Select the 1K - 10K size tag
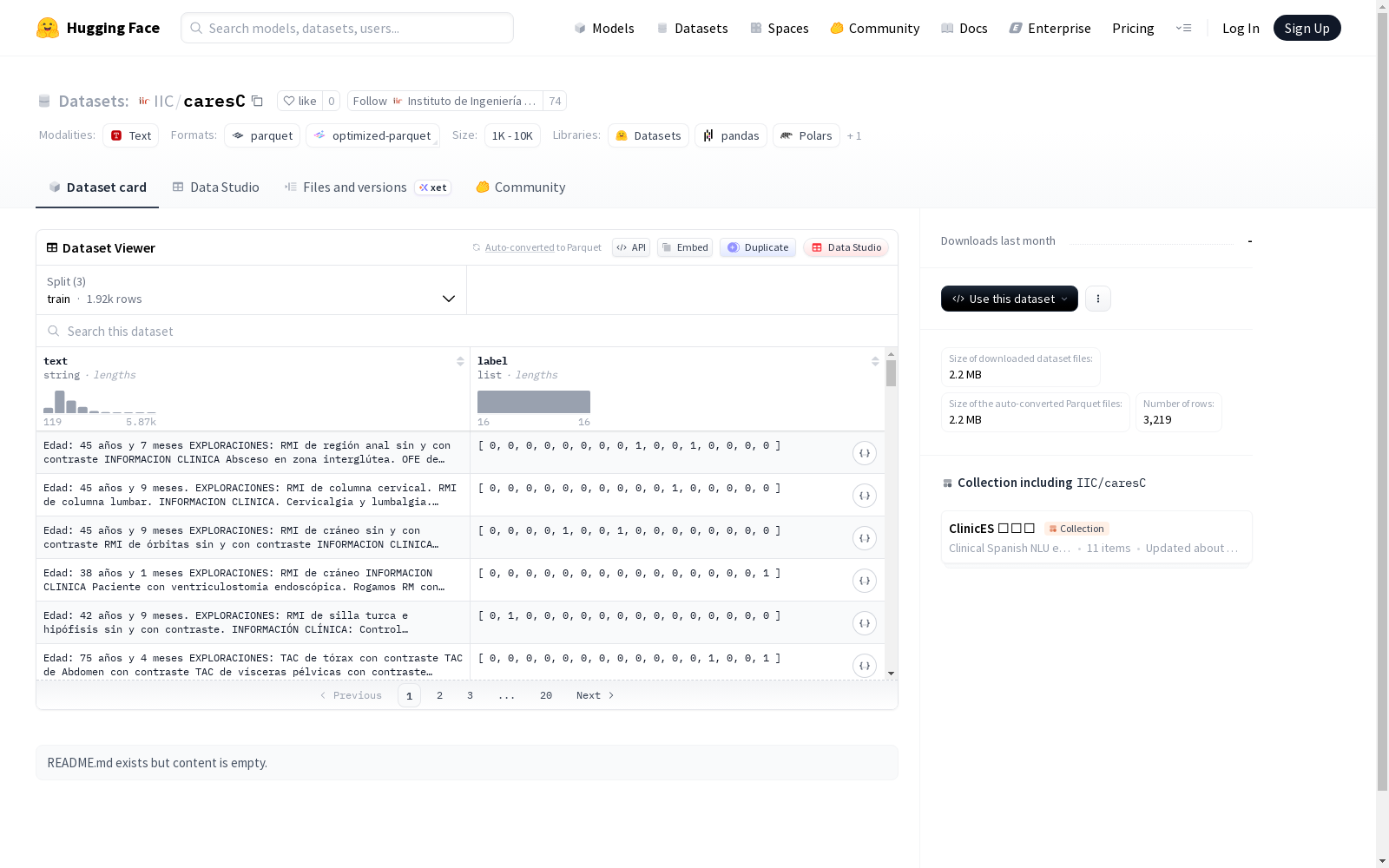Viewport: 1389px width, 868px height. [512, 135]
